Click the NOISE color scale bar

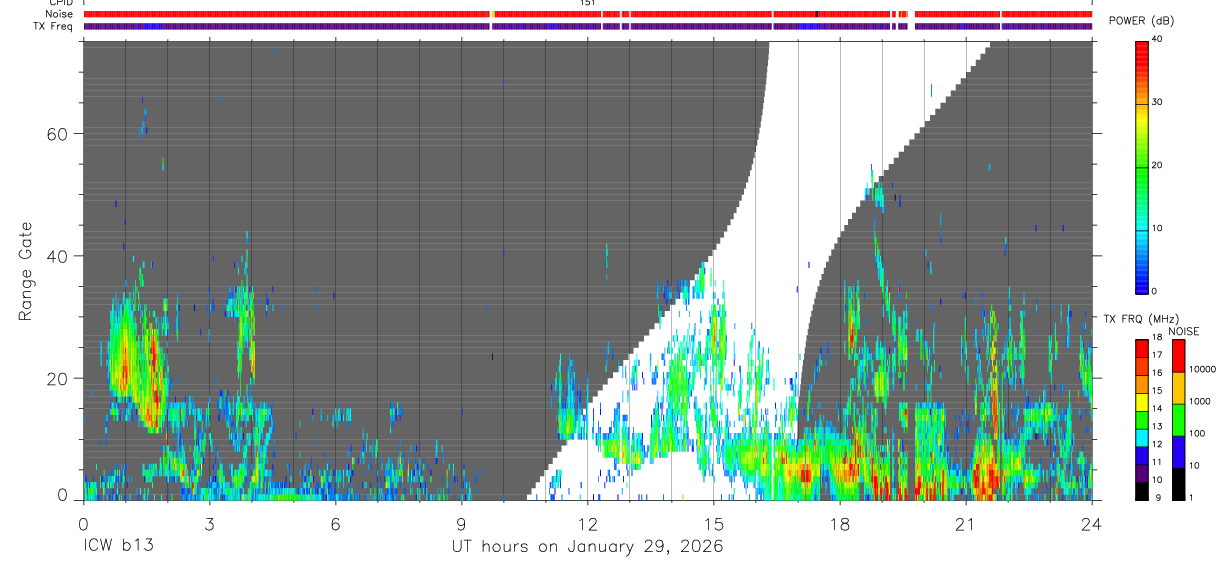click(x=1179, y=419)
